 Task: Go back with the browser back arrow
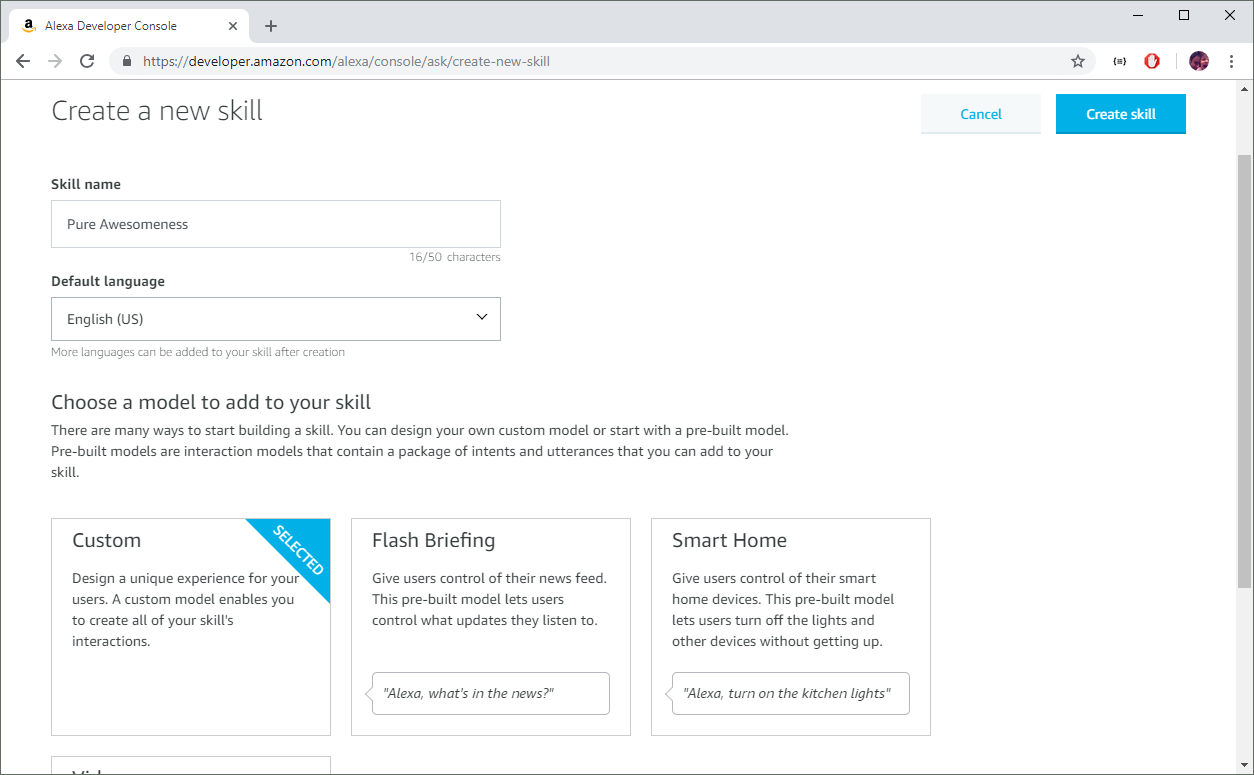(23, 61)
